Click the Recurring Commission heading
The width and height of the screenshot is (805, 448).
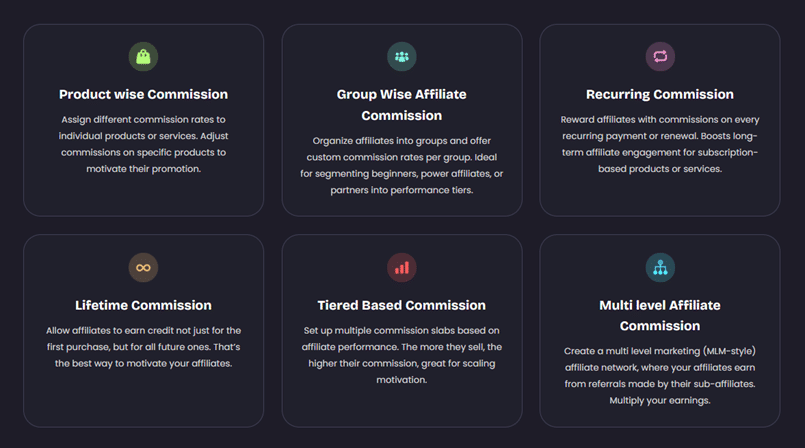(x=660, y=95)
